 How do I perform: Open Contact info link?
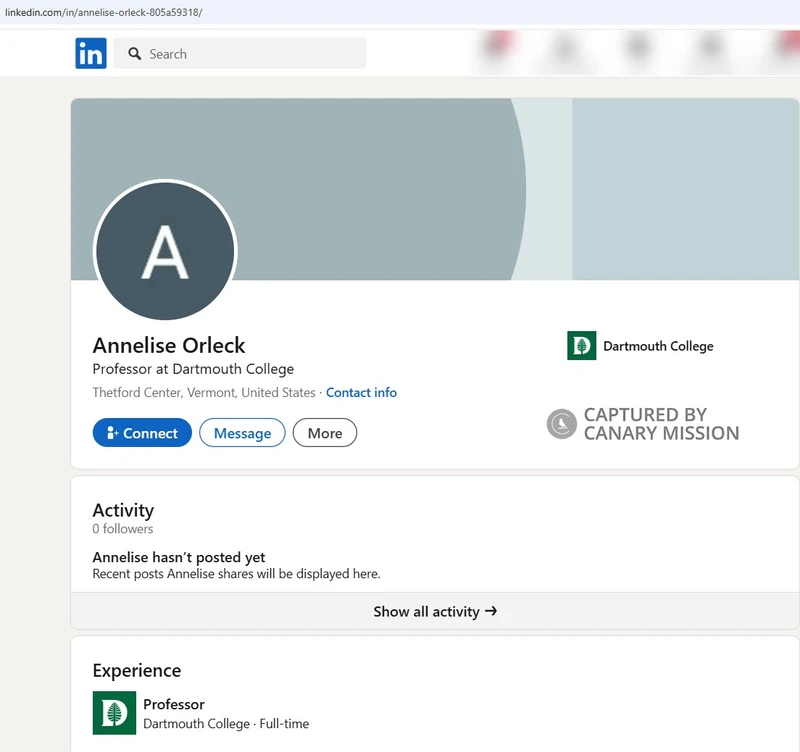[x=361, y=392]
